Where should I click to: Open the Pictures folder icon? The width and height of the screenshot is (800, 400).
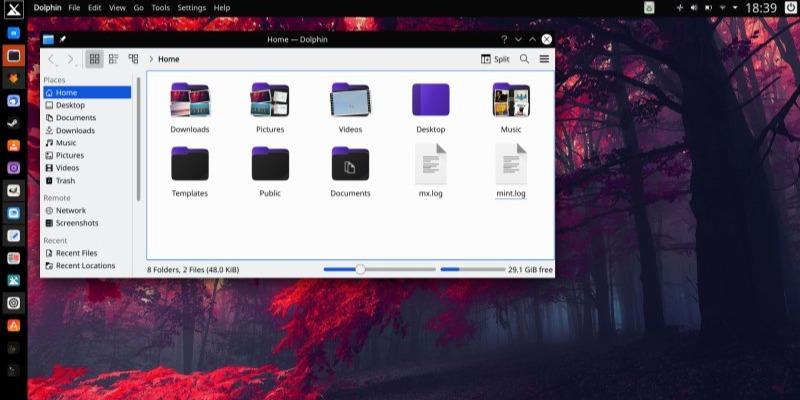(270, 99)
